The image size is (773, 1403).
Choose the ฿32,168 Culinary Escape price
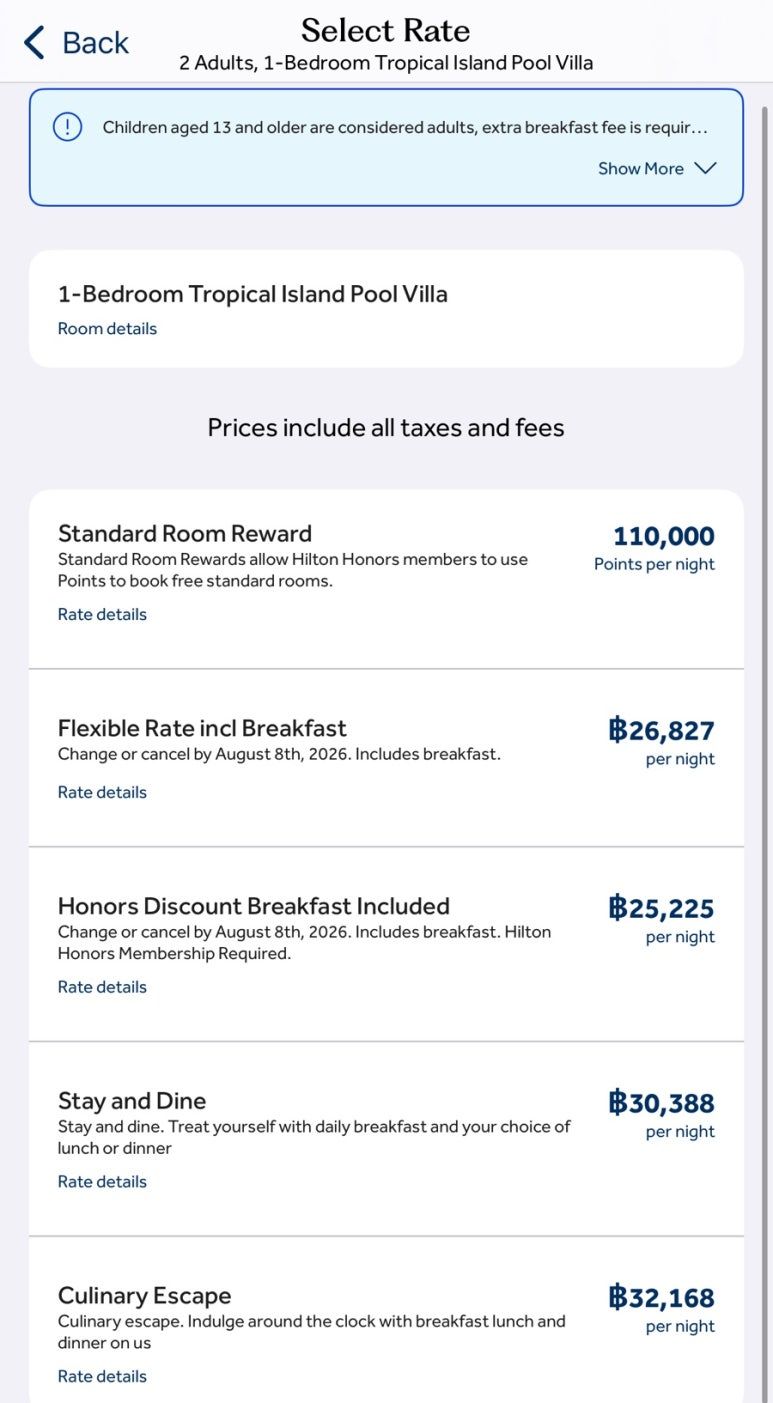point(662,1309)
